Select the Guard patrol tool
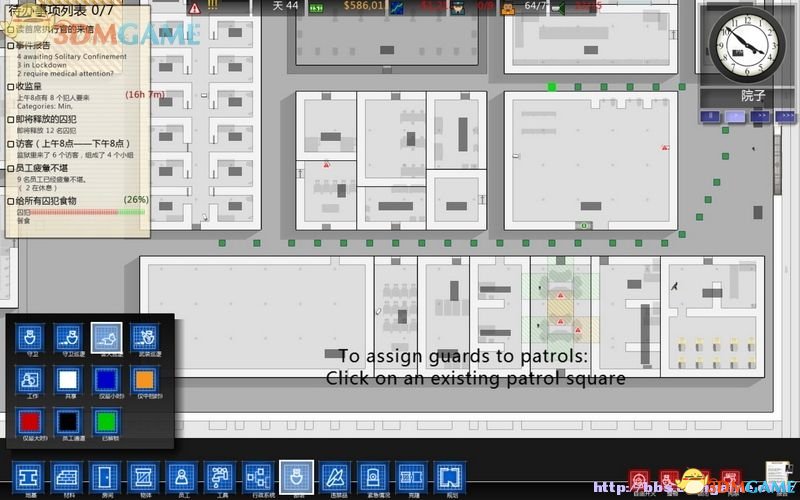The height and width of the screenshot is (500, 800). pyautogui.click(x=68, y=337)
